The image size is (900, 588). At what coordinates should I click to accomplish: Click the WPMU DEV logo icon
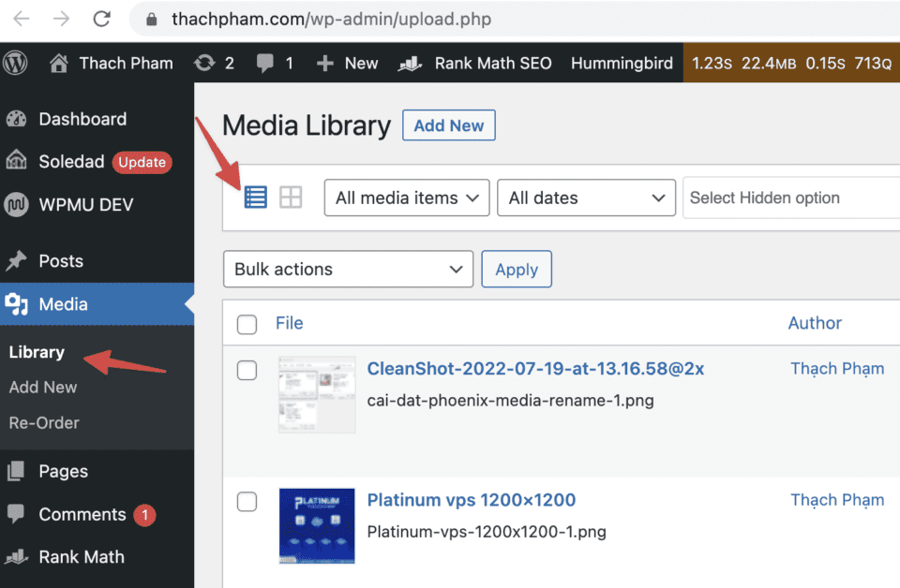pyautogui.click(x=16, y=204)
